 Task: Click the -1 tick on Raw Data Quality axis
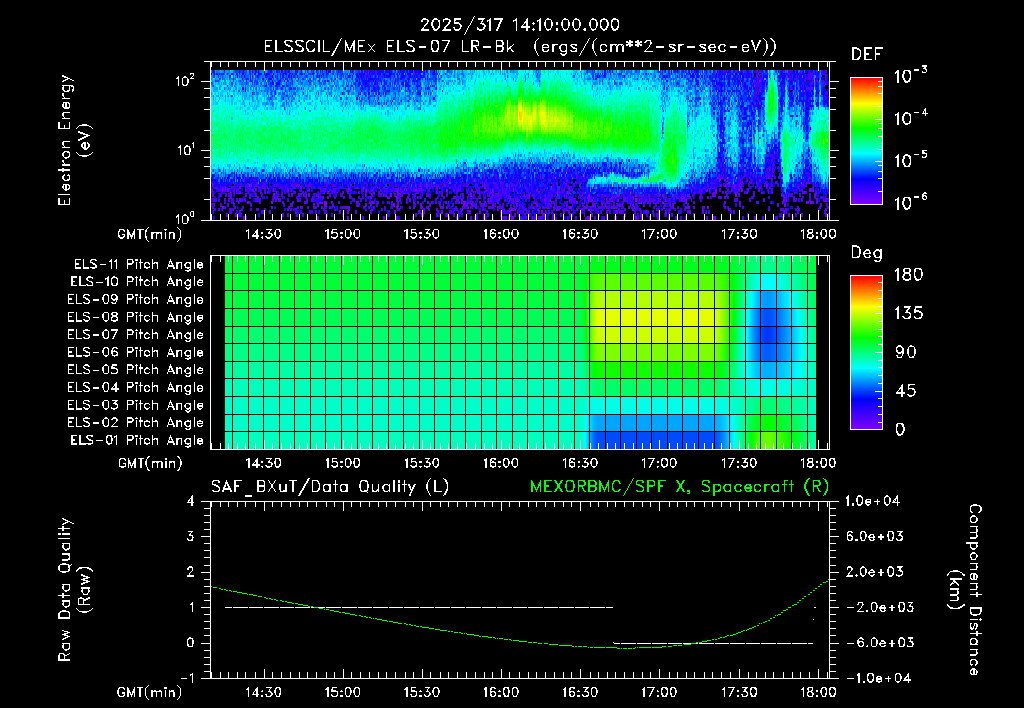click(x=187, y=678)
